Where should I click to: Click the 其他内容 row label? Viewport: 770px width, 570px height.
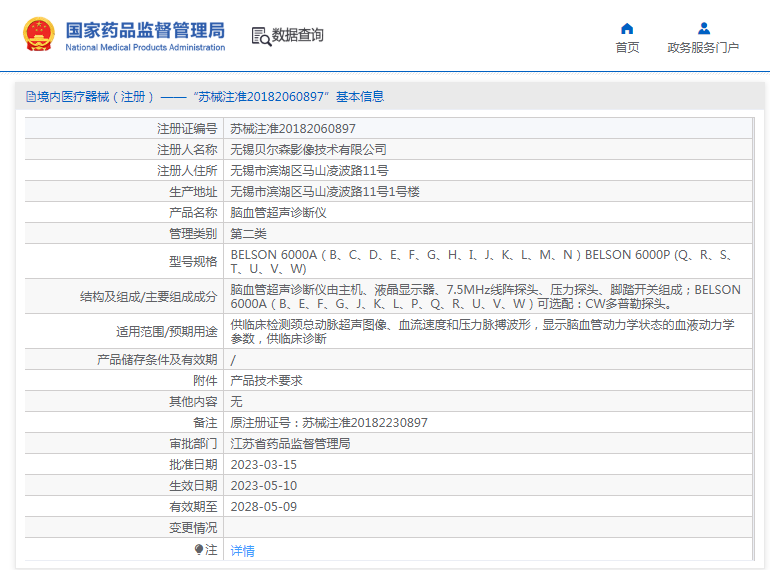[193, 402]
